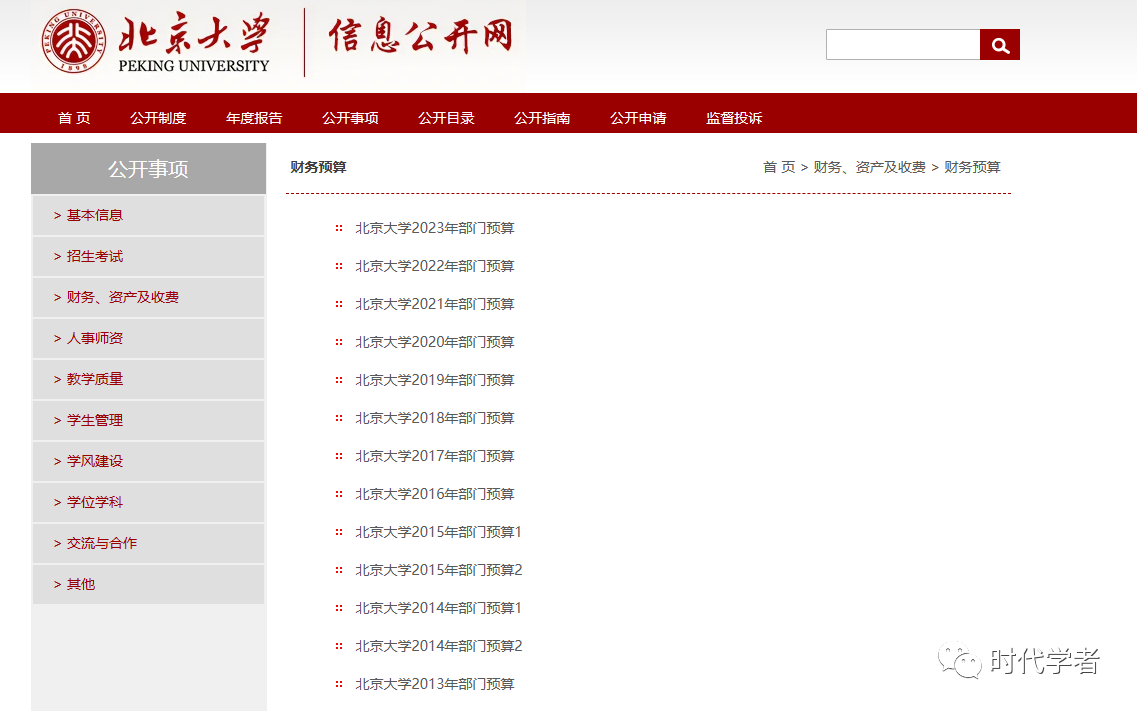Open 北京大学2013年部门预算
The width and height of the screenshot is (1137, 711).
pos(434,684)
